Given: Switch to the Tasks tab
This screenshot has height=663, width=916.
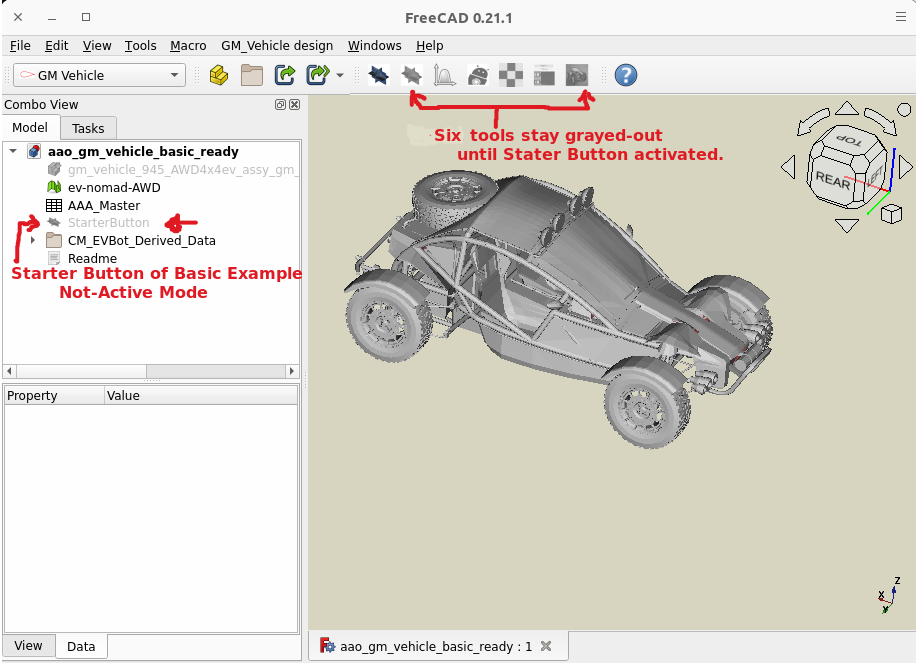Looking at the screenshot, I should 88,128.
